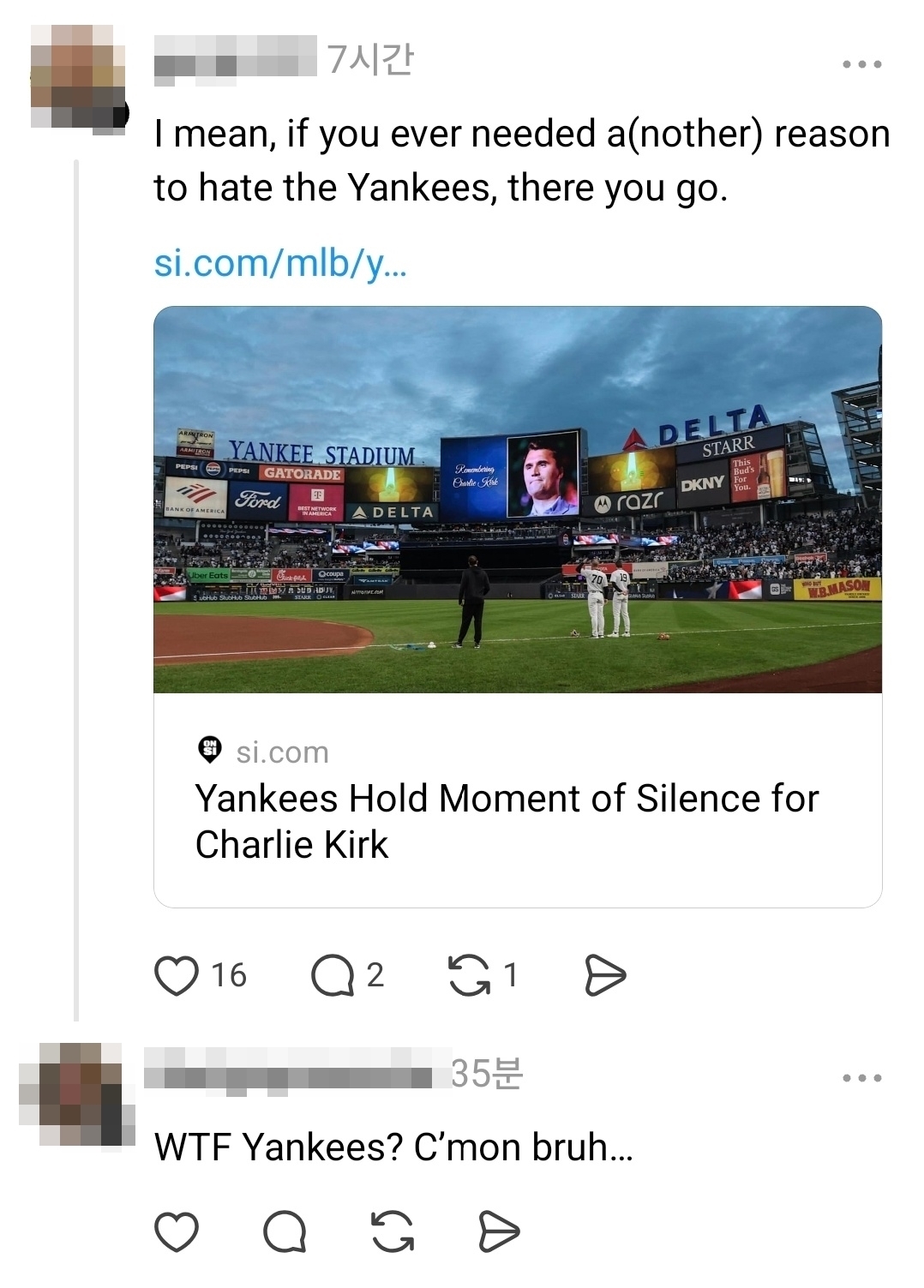This screenshot has height=1288, width=924.
Task: Open article titled Yankees Hold Moment of Silence
Action: 506,821
